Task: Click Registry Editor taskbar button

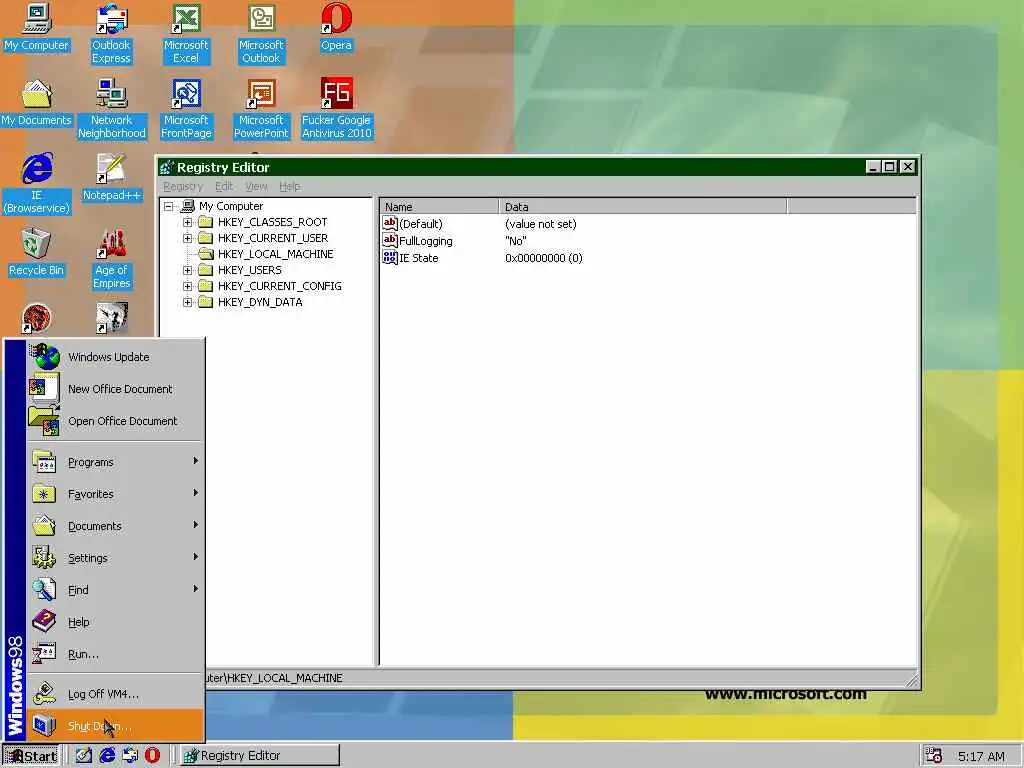Action: (260, 756)
